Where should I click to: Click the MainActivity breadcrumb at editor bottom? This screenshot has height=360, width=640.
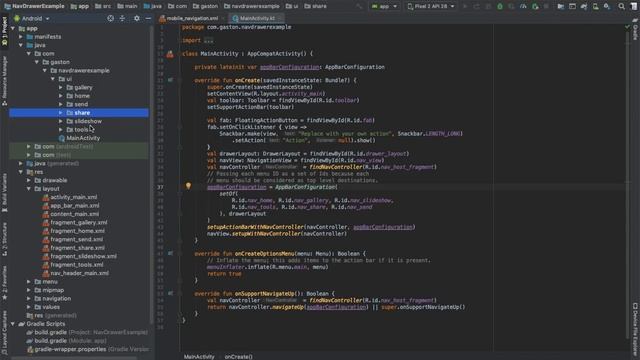[x=199, y=357]
